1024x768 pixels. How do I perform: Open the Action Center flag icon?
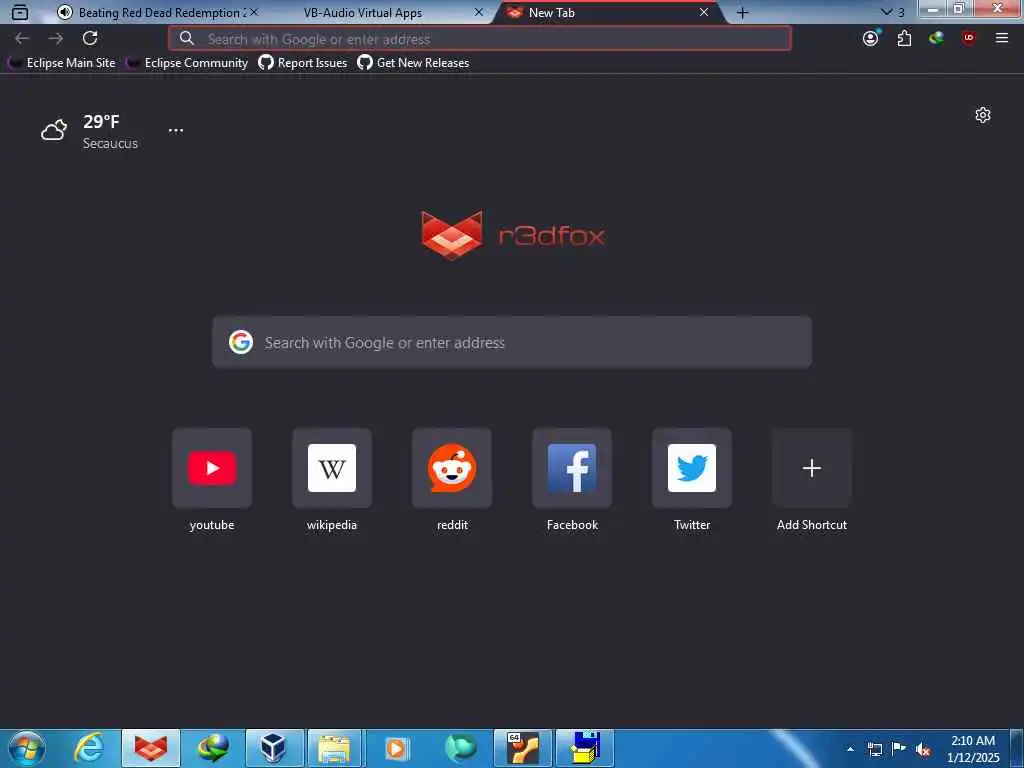899,749
